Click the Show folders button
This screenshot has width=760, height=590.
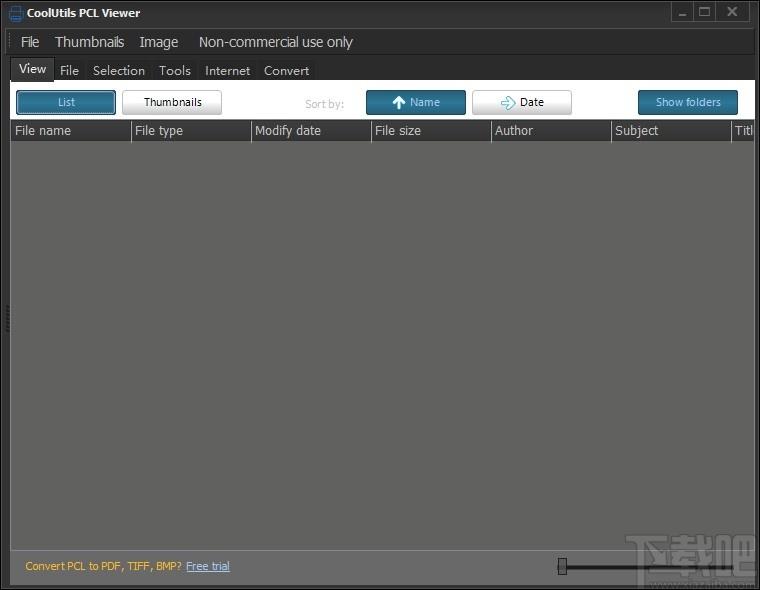click(x=687, y=102)
